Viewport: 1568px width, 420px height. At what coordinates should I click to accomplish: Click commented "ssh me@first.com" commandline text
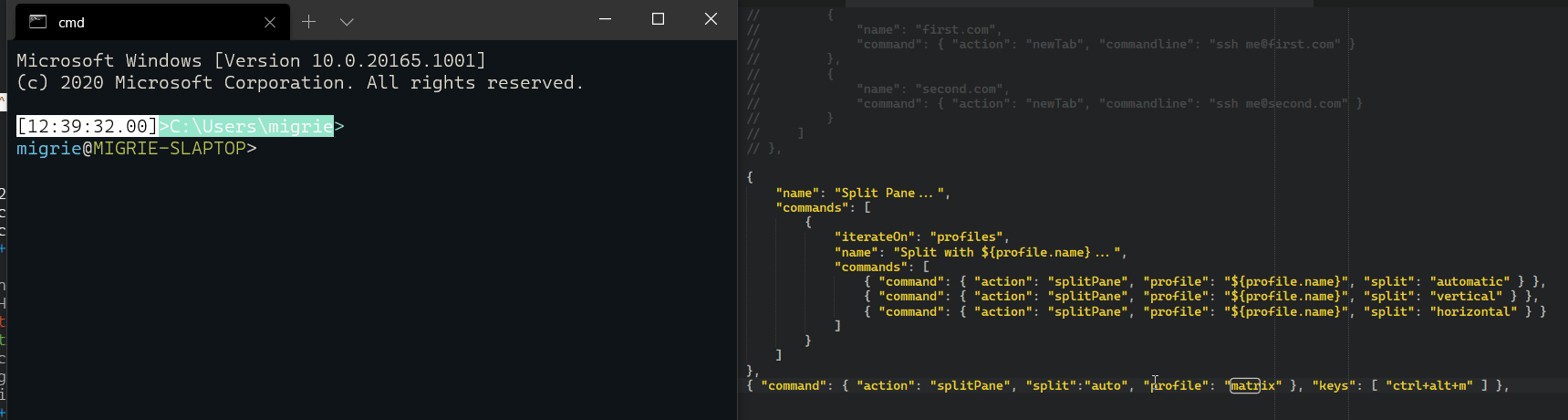1274,44
